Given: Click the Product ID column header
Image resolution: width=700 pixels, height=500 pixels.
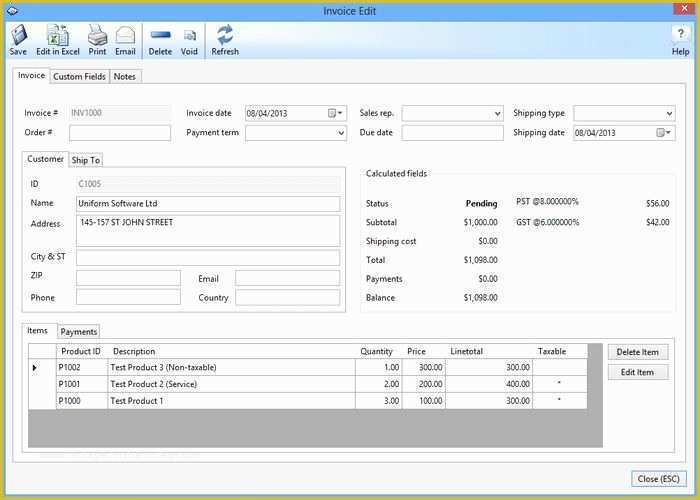Looking at the screenshot, I should pos(82,351).
